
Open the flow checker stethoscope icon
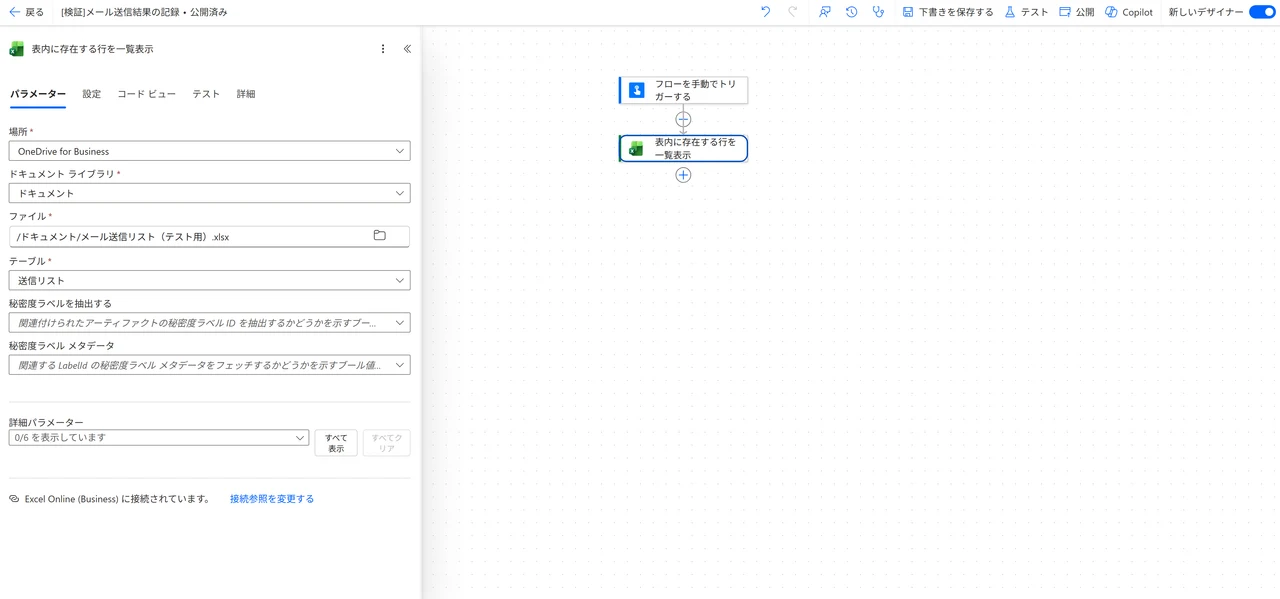878,12
